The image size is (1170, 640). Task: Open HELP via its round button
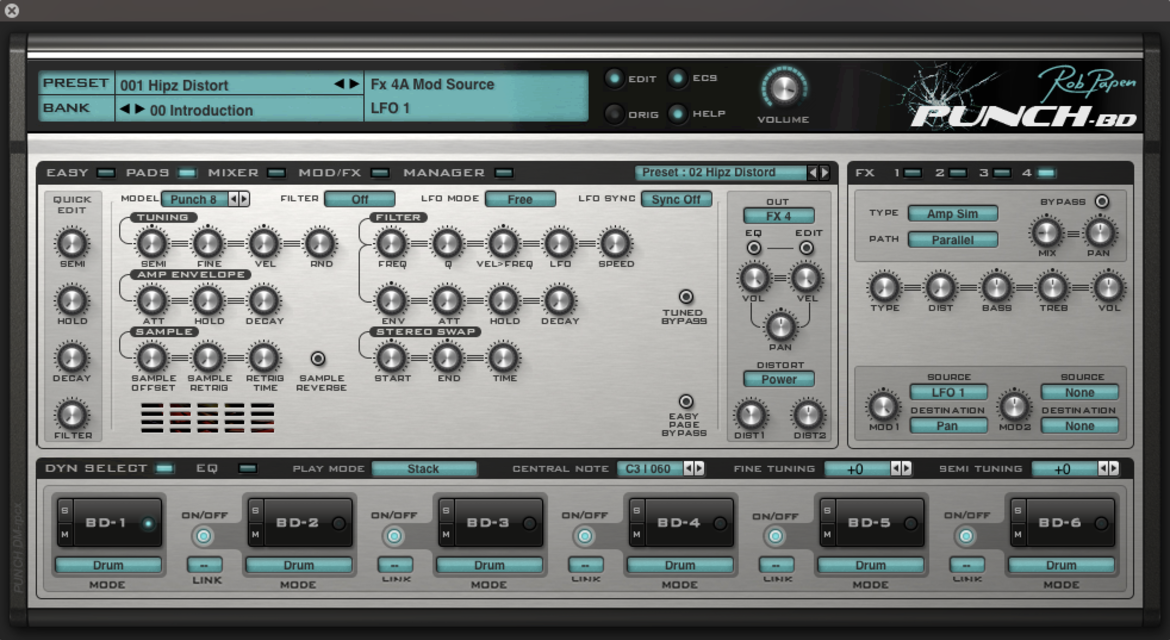click(678, 113)
